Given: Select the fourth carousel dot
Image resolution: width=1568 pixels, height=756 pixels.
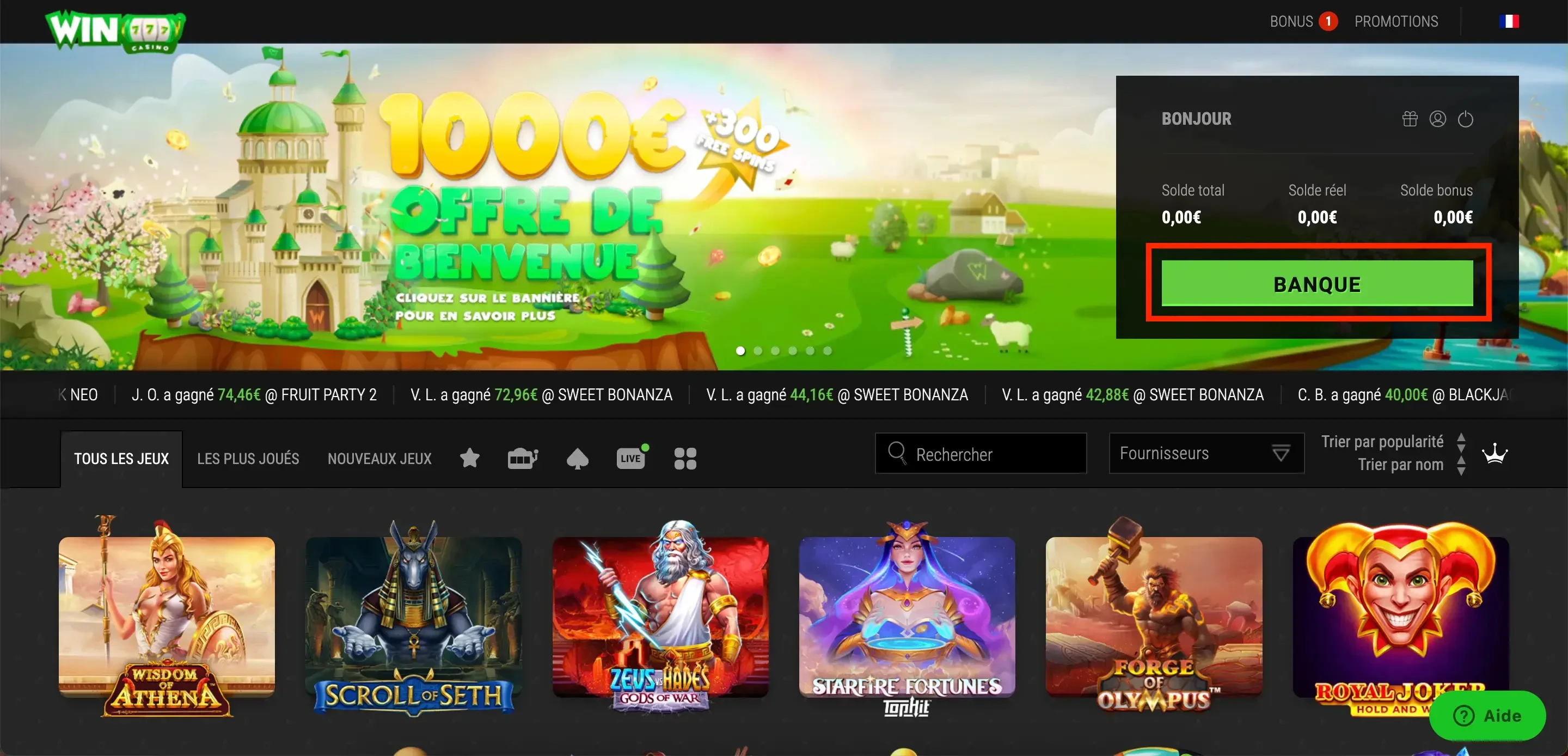Looking at the screenshot, I should 793,350.
